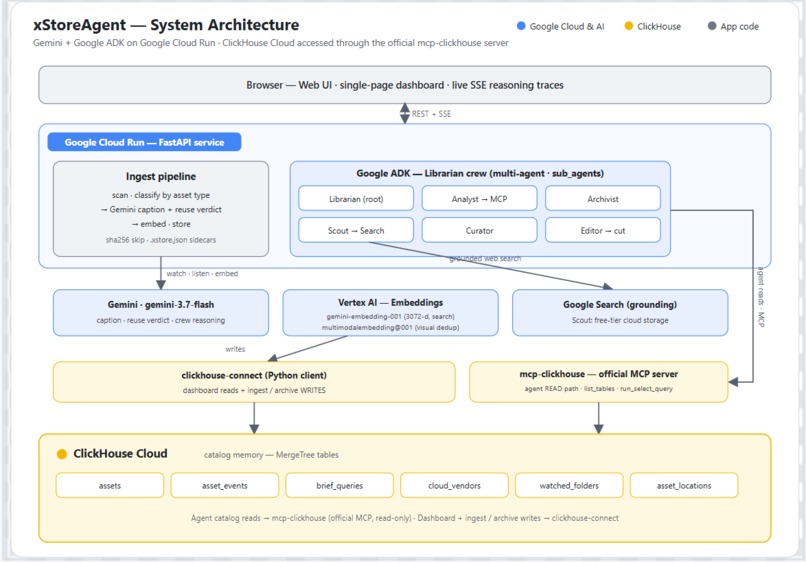Click the REST + SSE arrow label
The height and width of the screenshot is (562, 806).
point(431,114)
